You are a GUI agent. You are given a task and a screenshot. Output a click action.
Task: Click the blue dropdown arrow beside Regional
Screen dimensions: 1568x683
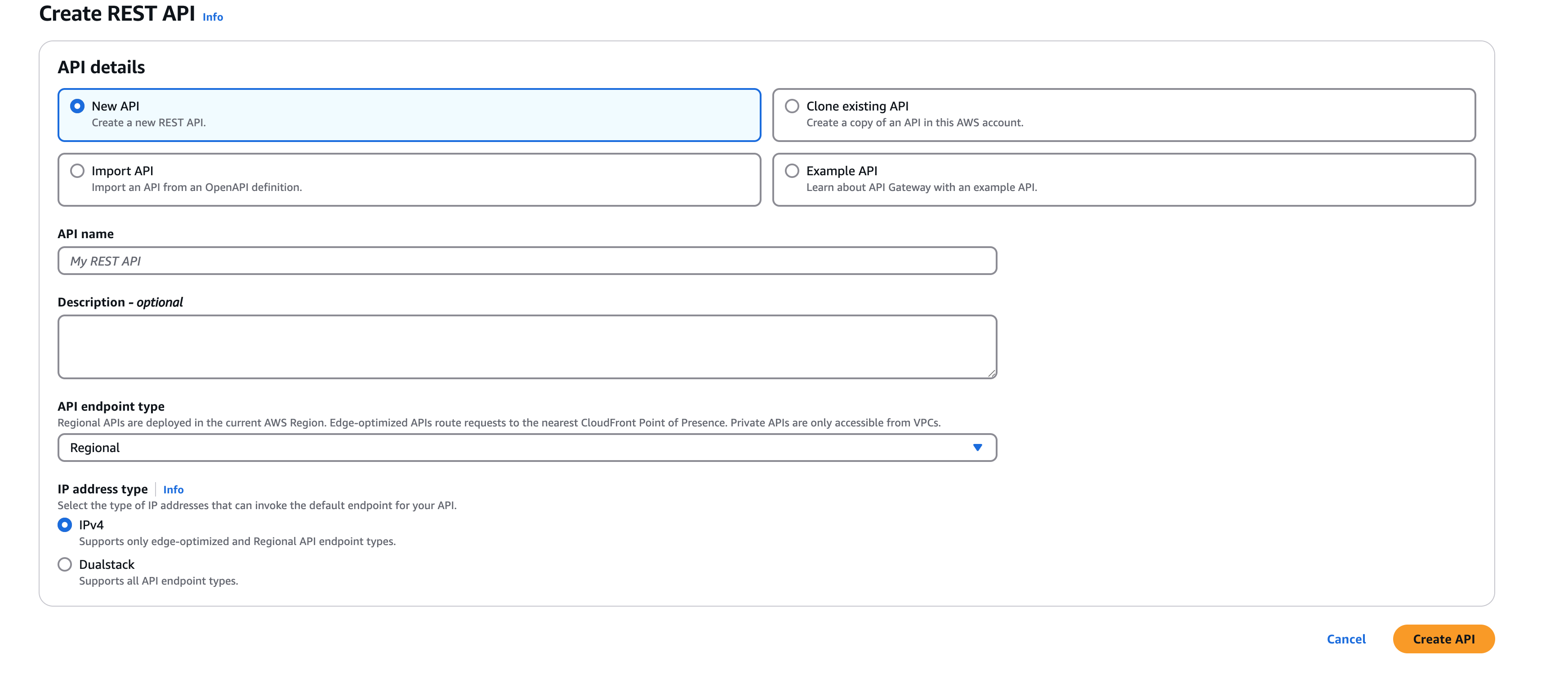(977, 448)
